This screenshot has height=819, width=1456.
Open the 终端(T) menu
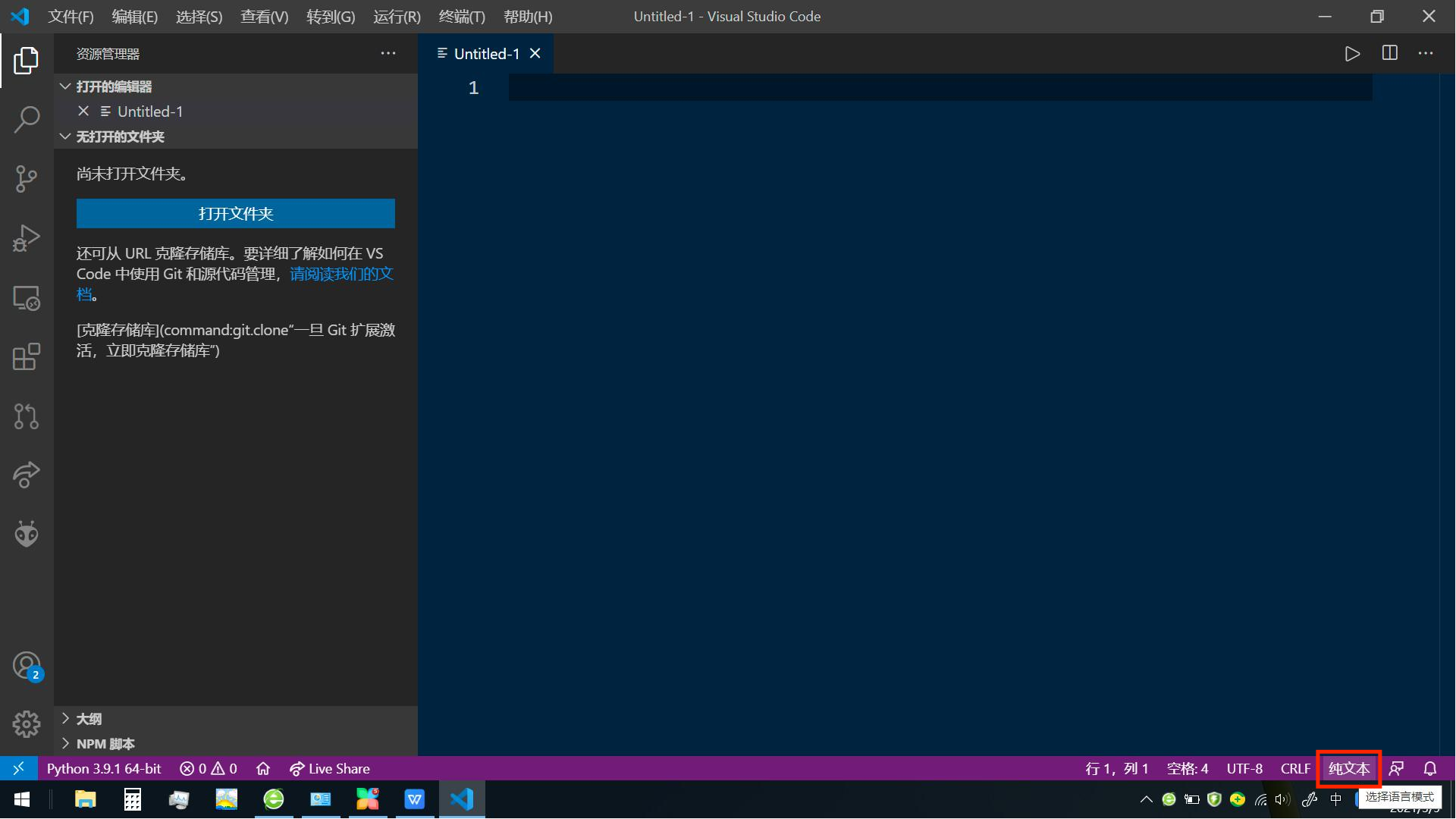click(x=461, y=17)
